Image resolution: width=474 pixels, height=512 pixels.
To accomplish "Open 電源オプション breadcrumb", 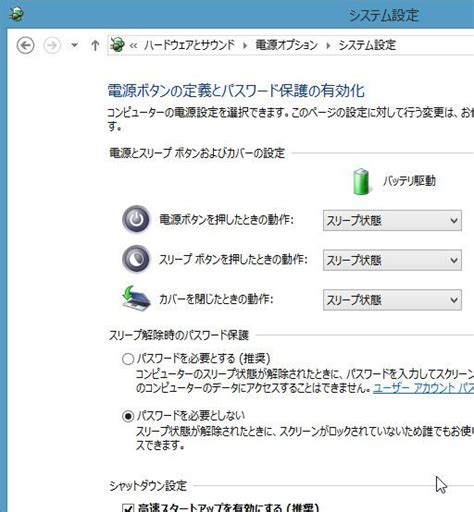I will click(286, 45).
